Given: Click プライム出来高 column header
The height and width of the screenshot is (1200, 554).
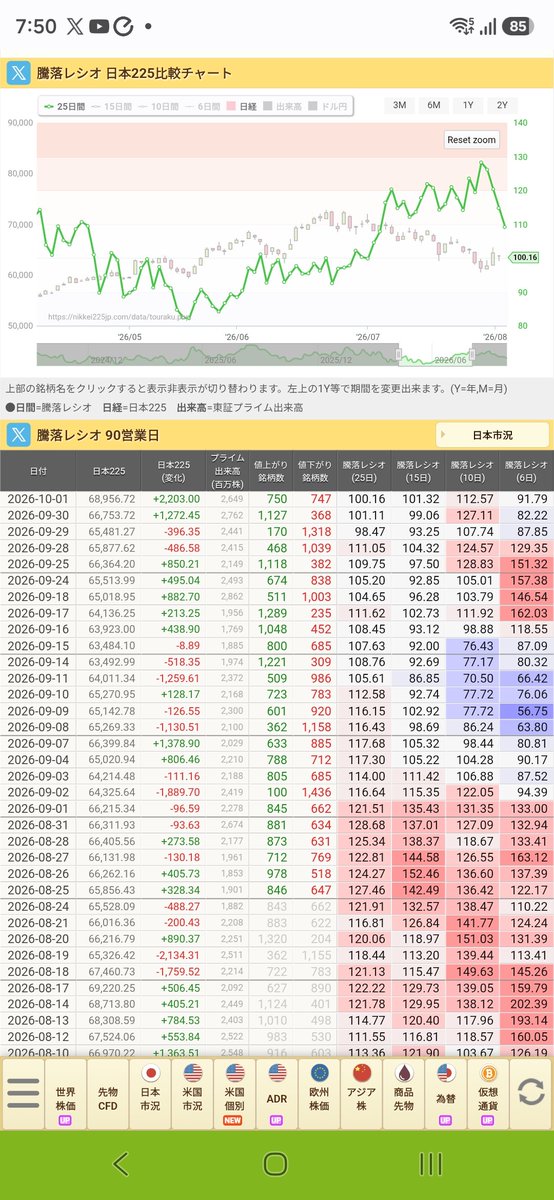Looking at the screenshot, I should [x=226, y=469].
